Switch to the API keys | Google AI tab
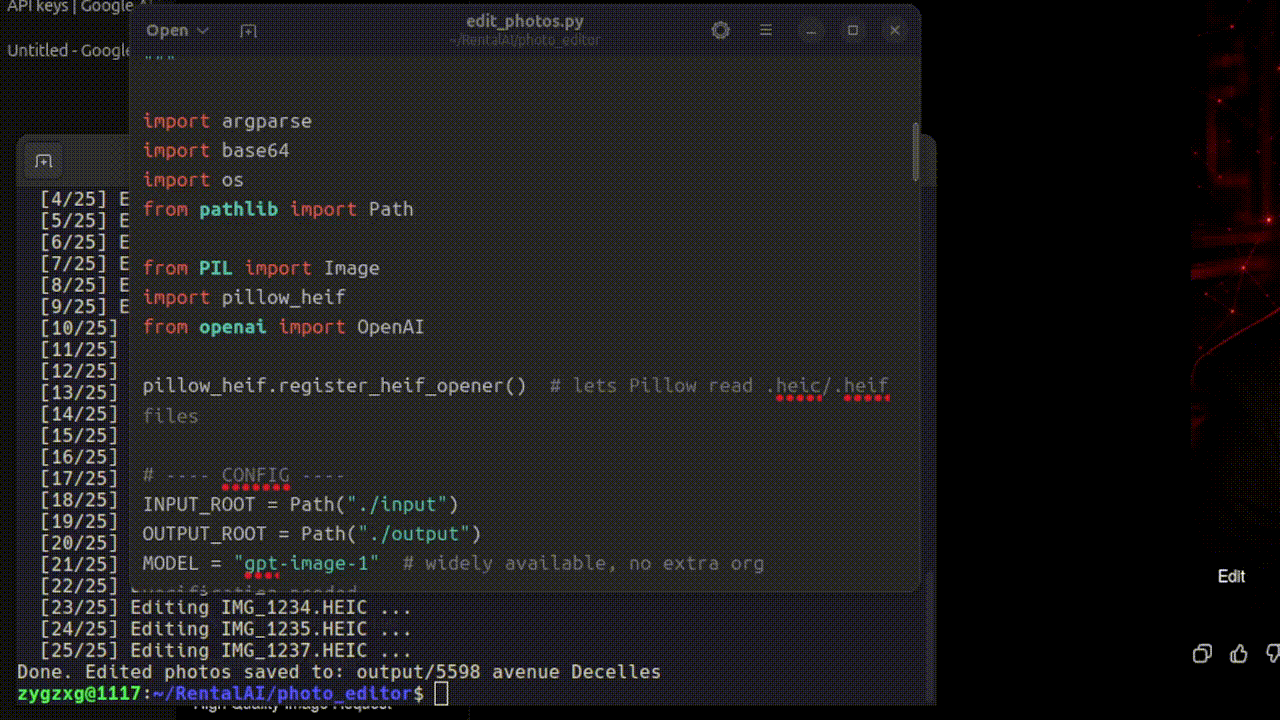 69,7
